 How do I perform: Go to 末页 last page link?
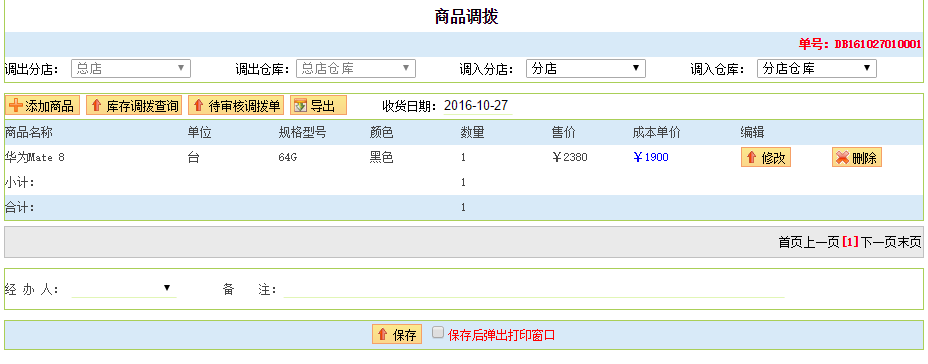click(x=911, y=242)
